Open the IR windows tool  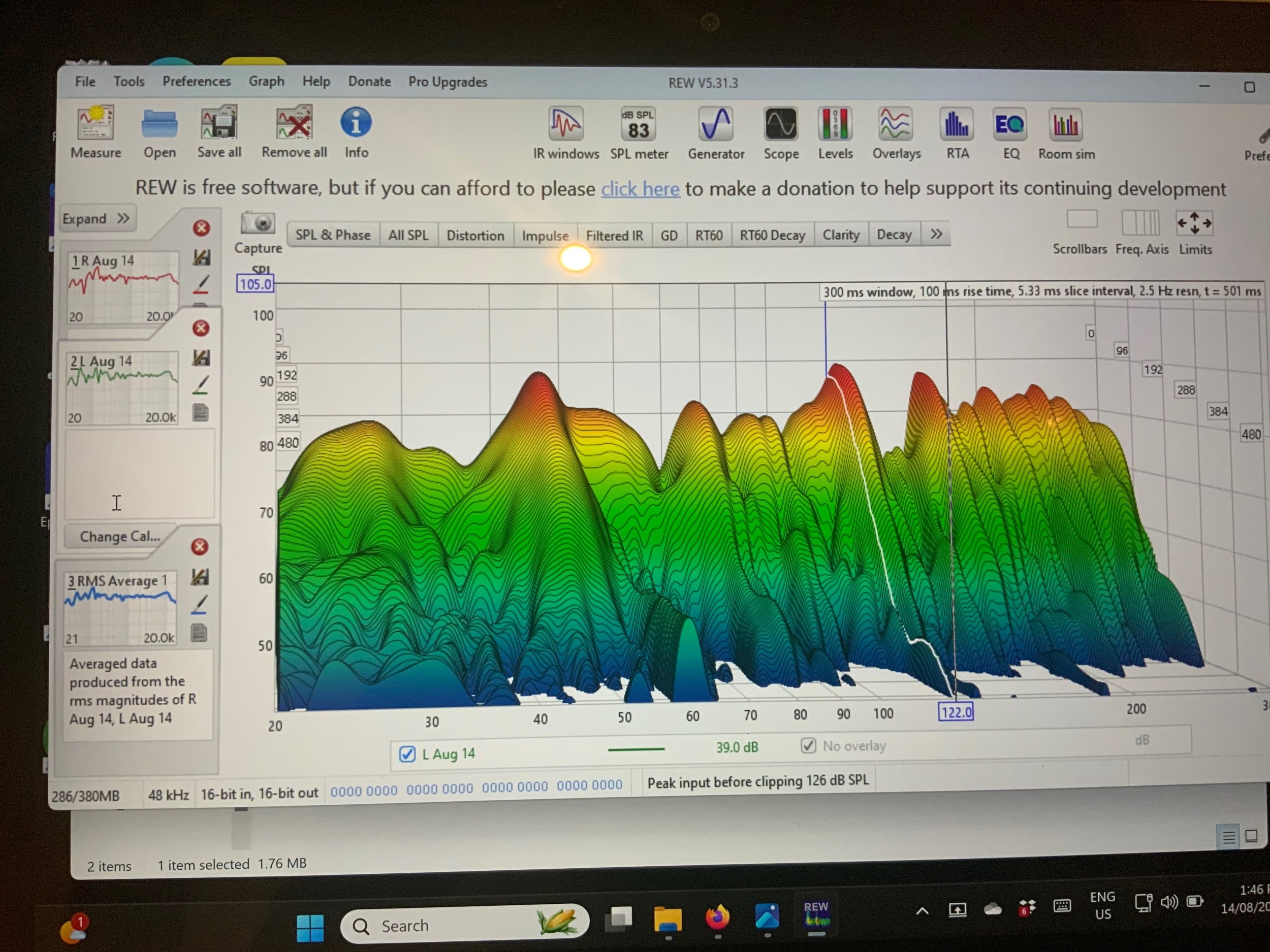(x=565, y=124)
